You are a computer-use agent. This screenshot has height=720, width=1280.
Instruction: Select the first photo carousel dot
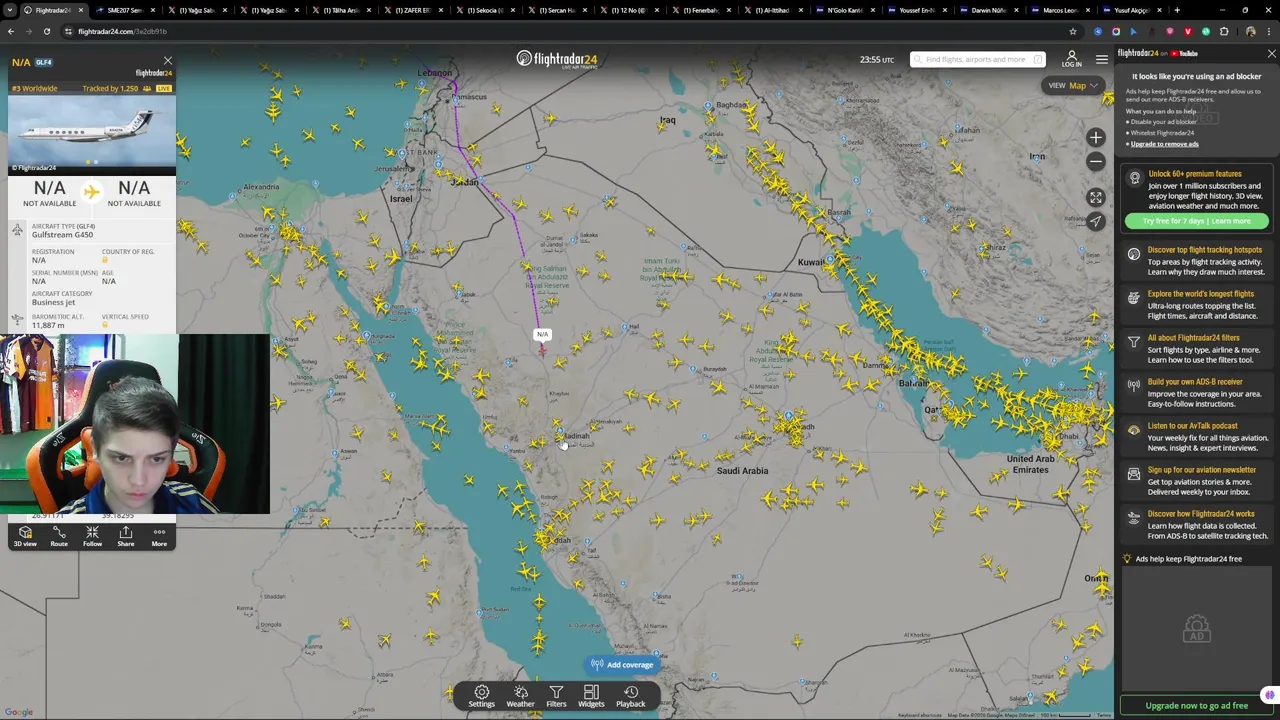(88, 162)
